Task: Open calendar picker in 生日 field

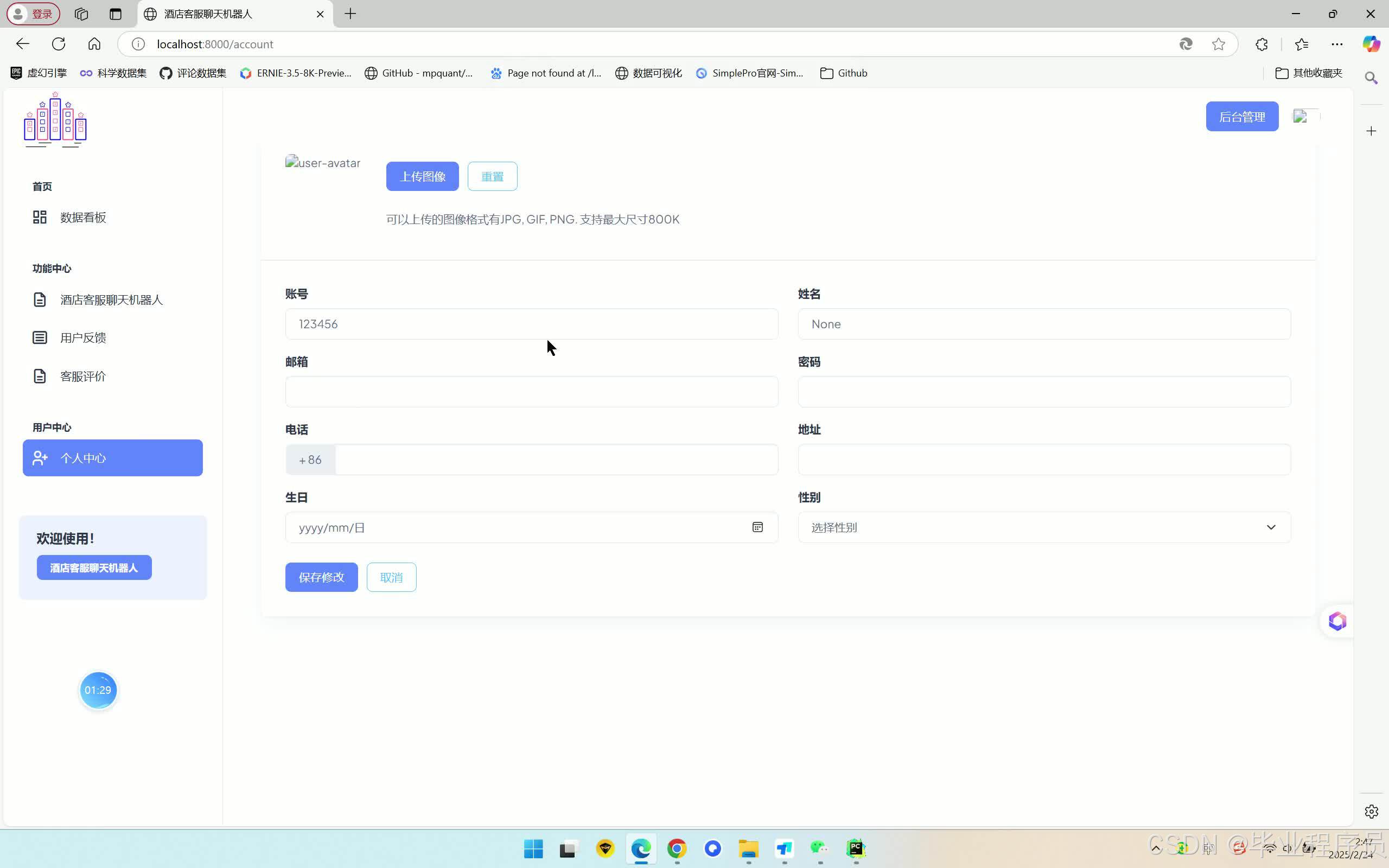Action: tap(757, 527)
